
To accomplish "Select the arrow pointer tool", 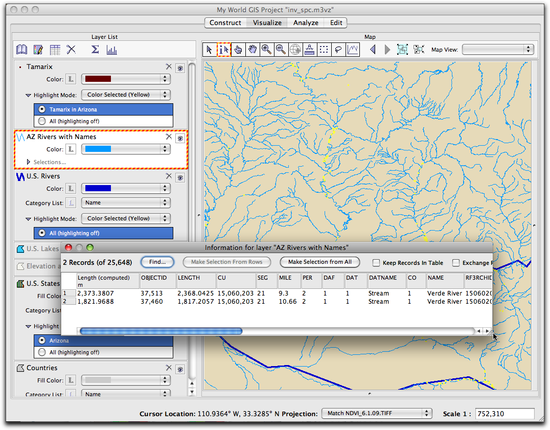I will click(209, 49).
